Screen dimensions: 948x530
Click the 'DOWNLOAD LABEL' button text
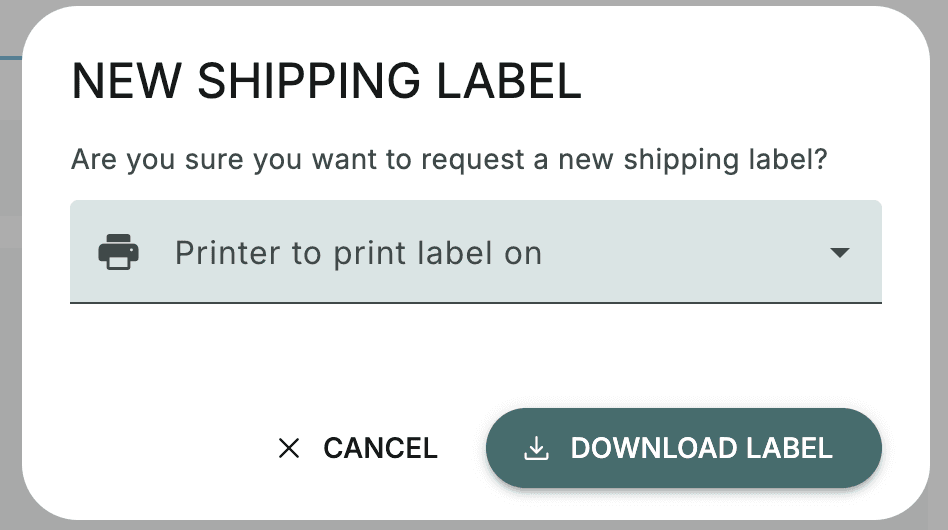point(701,448)
